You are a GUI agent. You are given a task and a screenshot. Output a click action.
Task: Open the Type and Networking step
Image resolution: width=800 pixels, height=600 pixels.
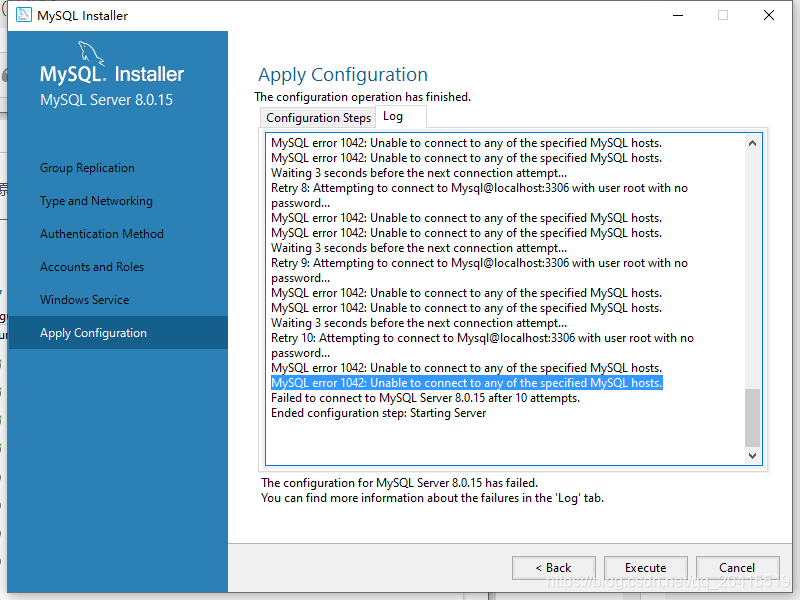[x=96, y=201]
